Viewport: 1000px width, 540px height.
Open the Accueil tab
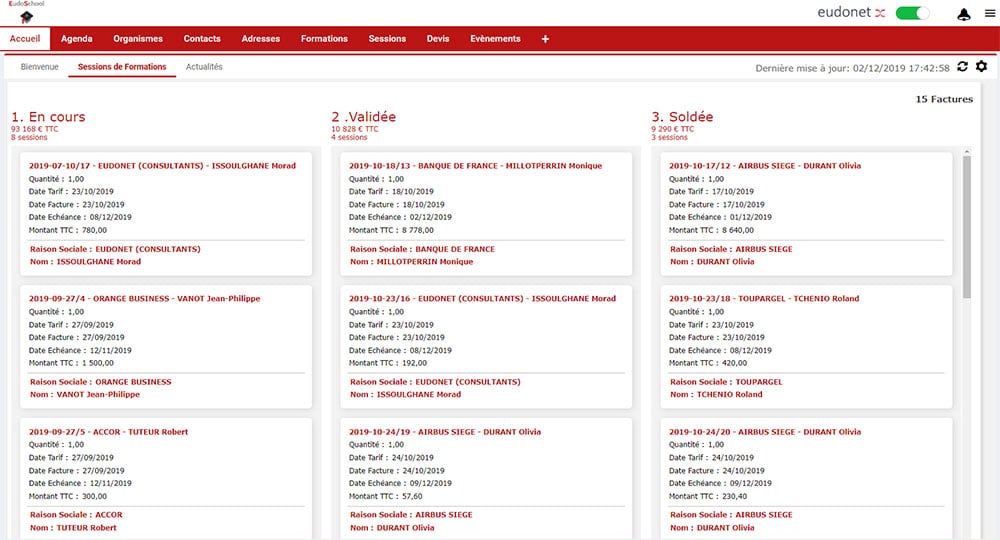(x=25, y=38)
